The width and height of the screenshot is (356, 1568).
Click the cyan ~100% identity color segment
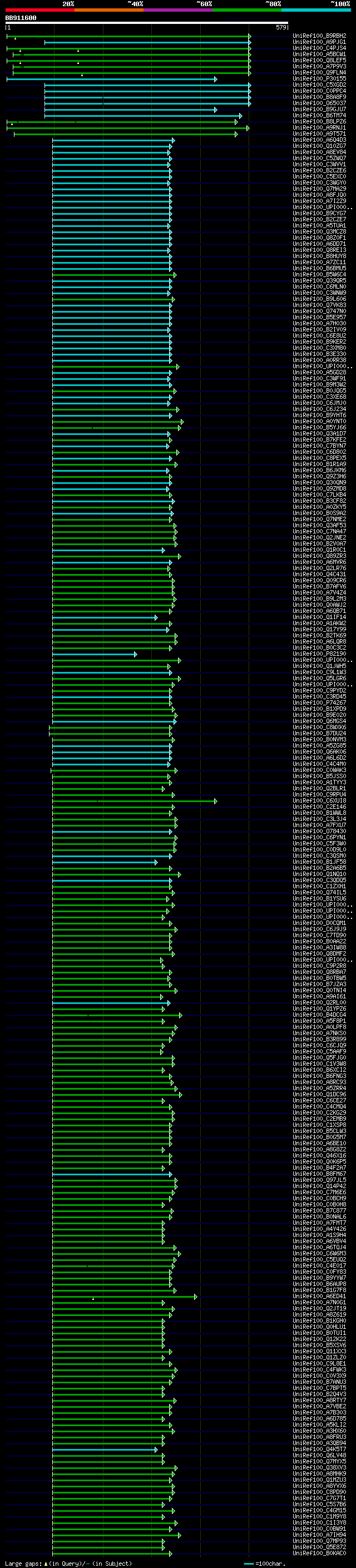316,10
